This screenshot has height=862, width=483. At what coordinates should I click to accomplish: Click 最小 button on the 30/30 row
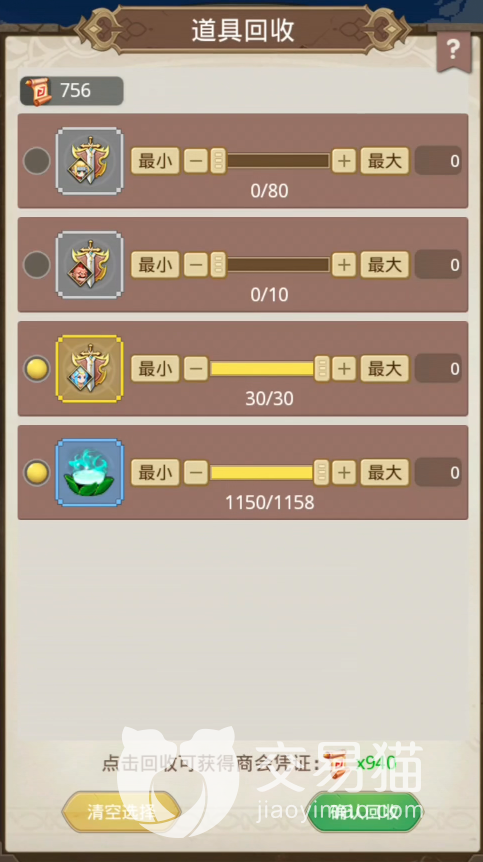point(155,369)
